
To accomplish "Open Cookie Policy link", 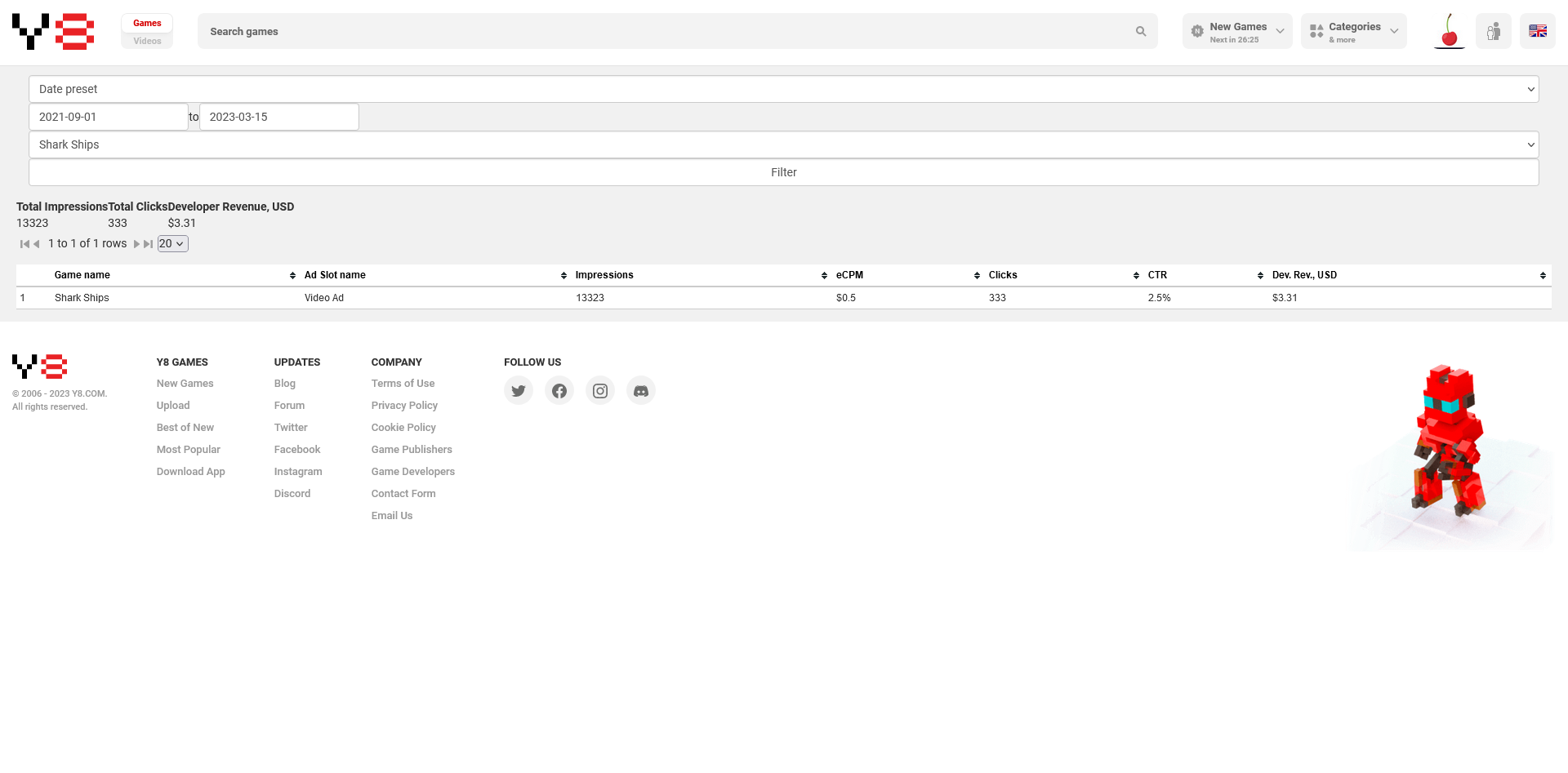I will point(403,428).
